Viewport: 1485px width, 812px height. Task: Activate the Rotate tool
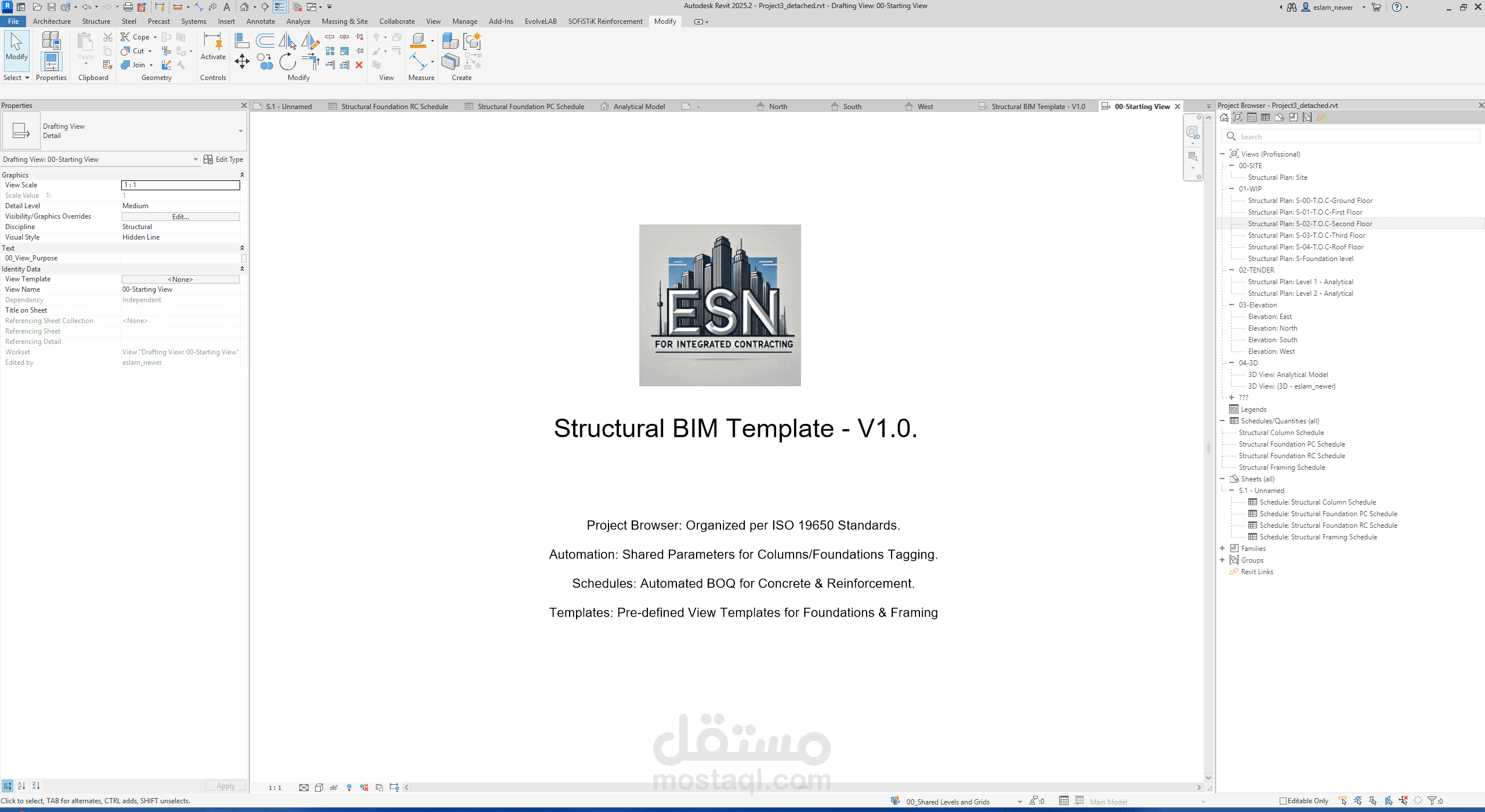coord(288,61)
